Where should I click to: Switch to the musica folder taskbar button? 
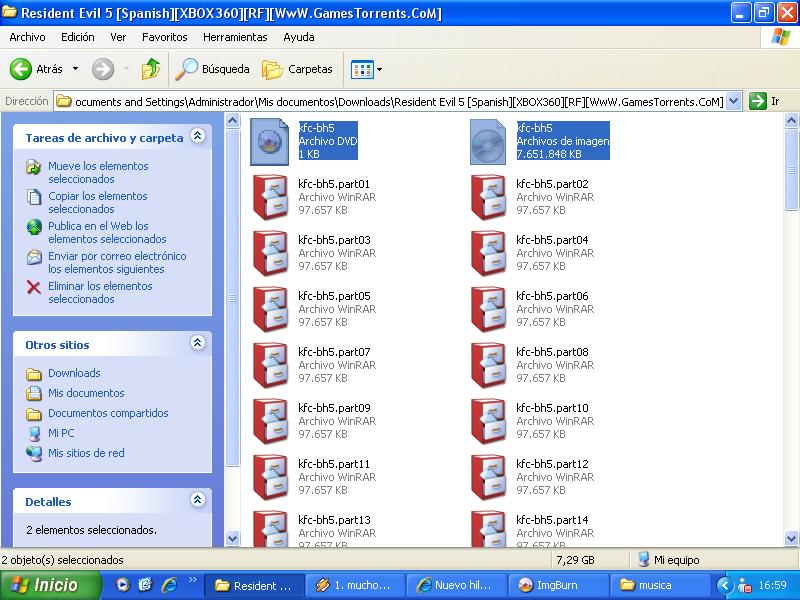(660, 585)
